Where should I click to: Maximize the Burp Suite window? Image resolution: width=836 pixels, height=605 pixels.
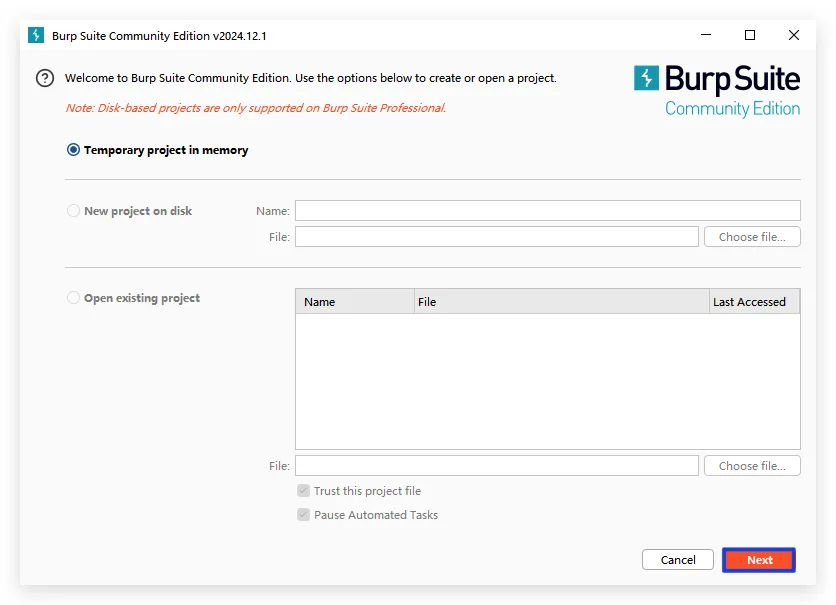[750, 36]
